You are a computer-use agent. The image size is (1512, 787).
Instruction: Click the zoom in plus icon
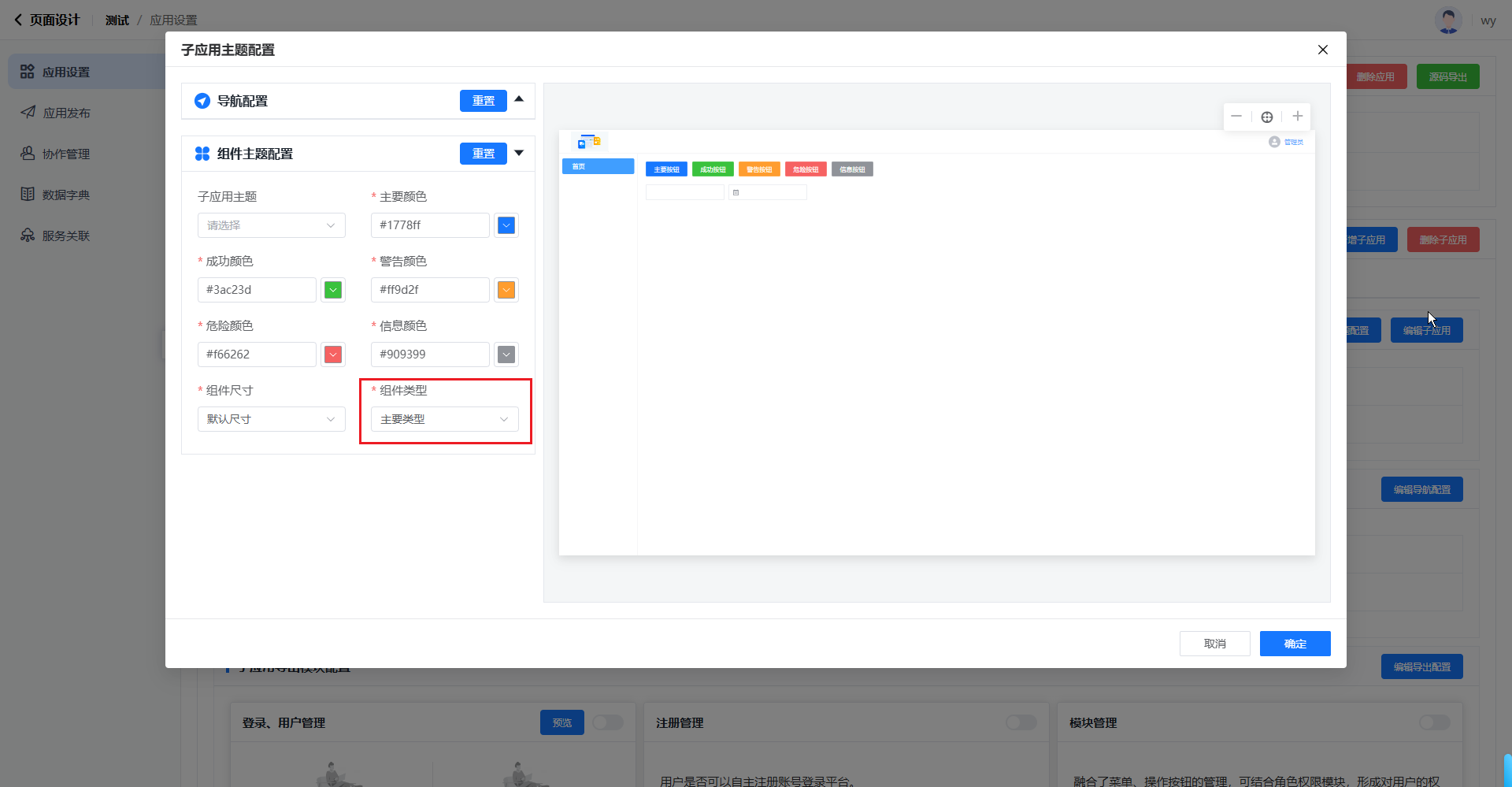1297,117
